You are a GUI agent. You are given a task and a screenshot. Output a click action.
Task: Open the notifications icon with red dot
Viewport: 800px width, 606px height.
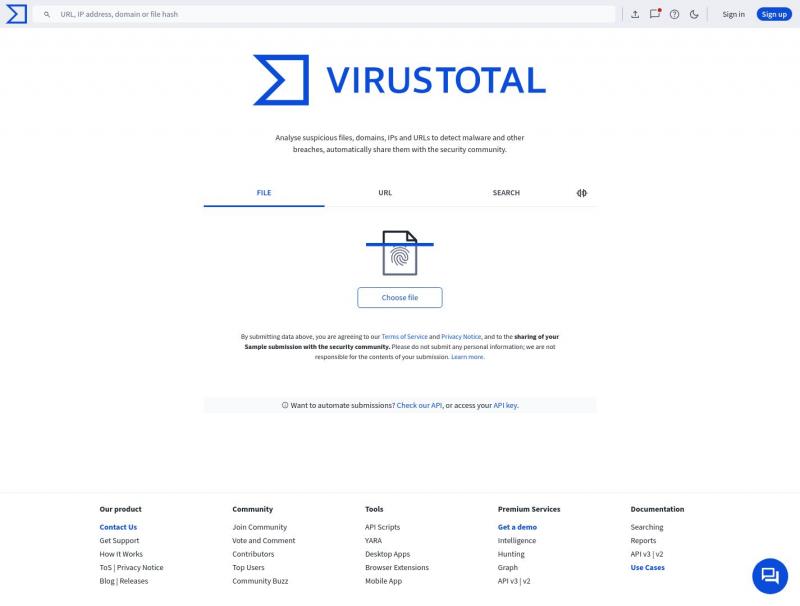click(x=655, y=14)
